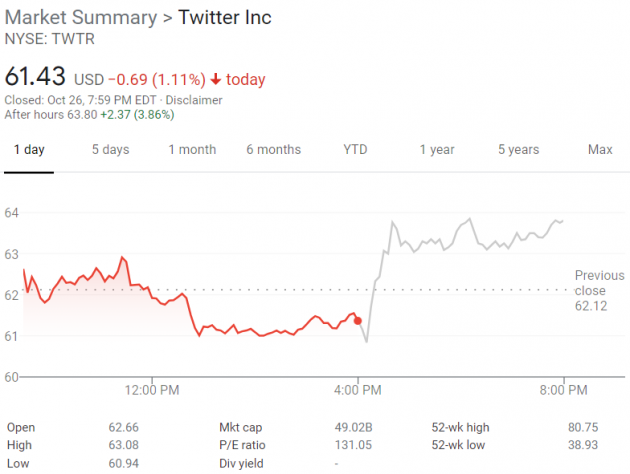Show the 6 months chart
This screenshot has height=474, width=630.
(x=273, y=149)
